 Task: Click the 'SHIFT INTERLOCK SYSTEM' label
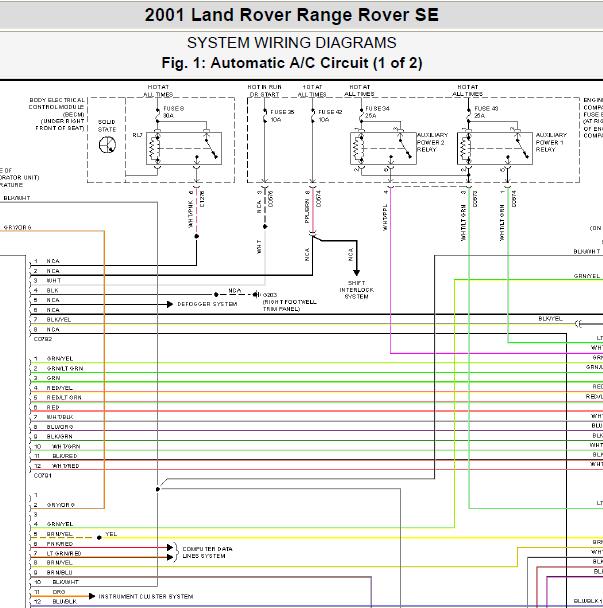[356, 290]
